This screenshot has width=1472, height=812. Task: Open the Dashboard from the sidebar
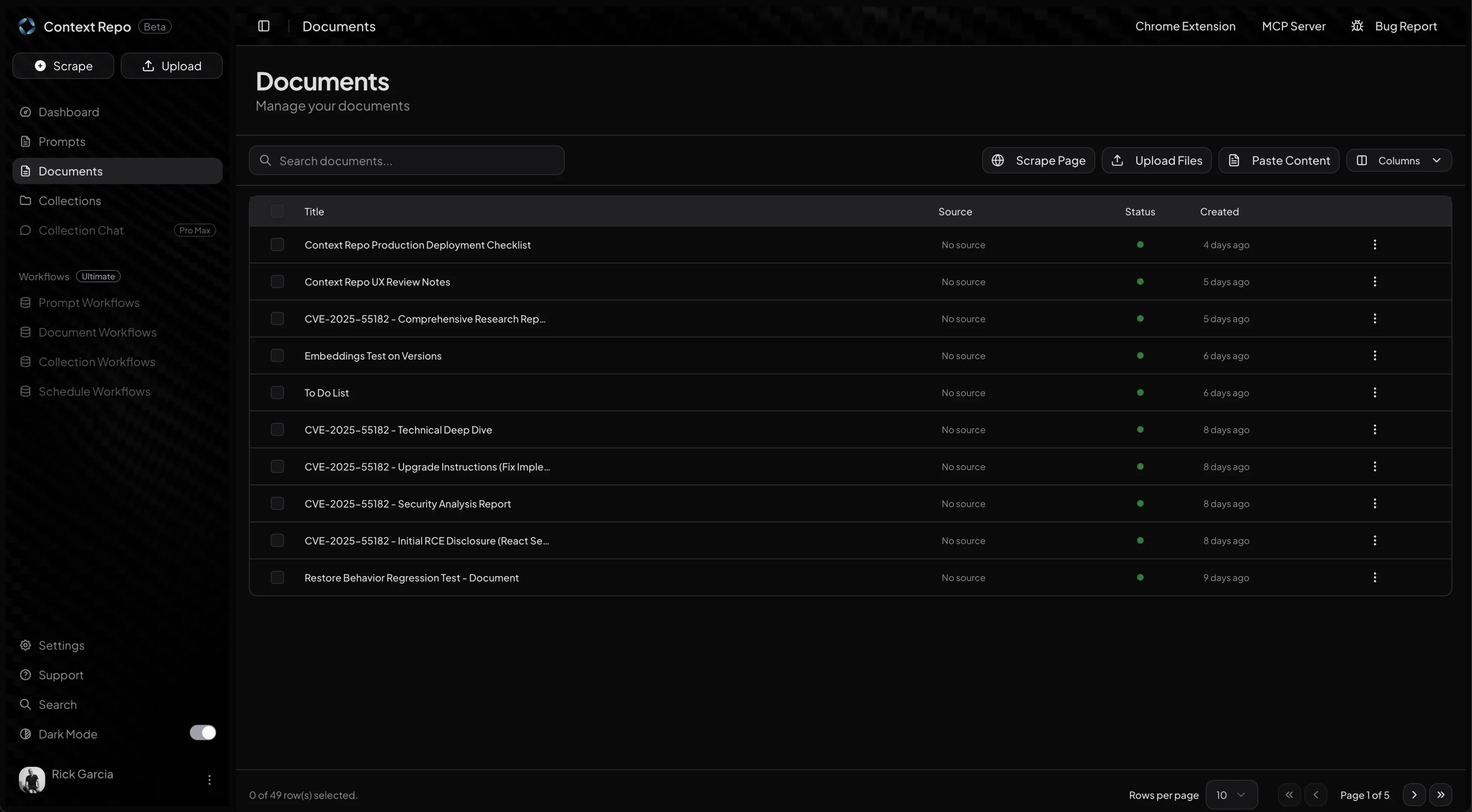pos(68,112)
